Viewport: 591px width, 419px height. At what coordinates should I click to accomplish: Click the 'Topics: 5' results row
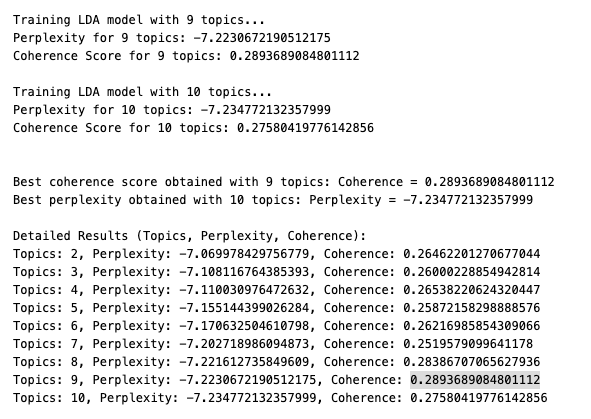click(x=277, y=308)
